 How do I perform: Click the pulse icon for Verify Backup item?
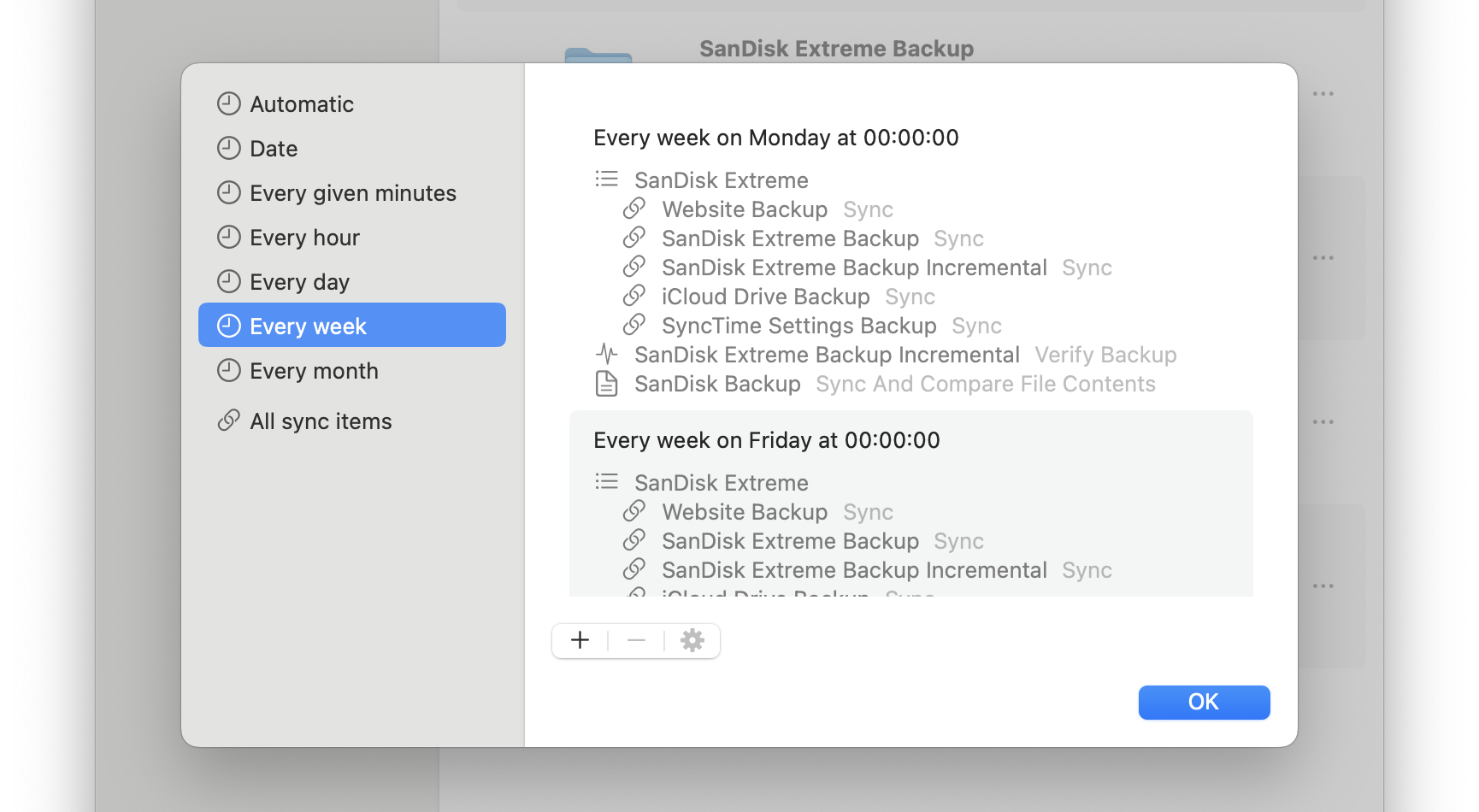[606, 354]
